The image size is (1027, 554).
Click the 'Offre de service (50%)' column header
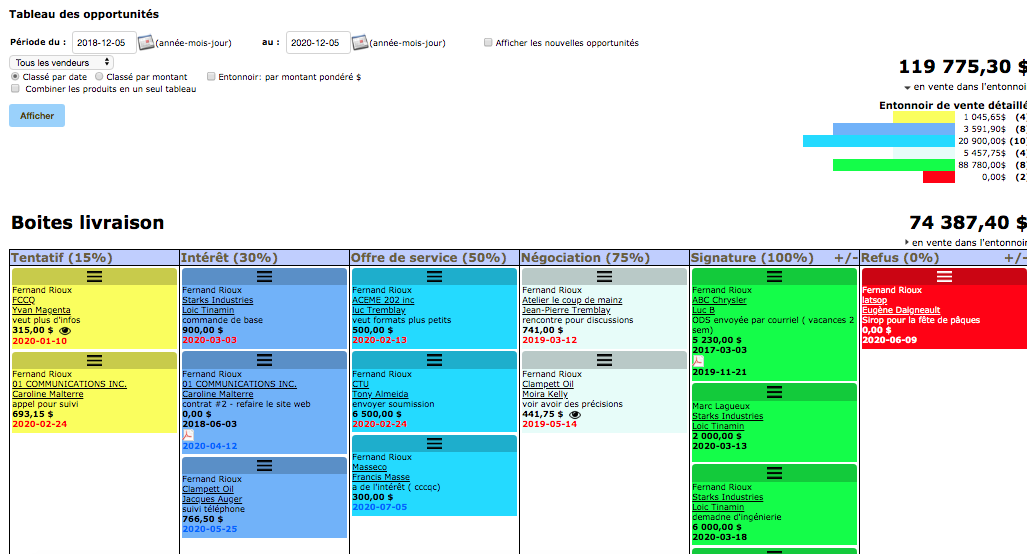pyautogui.click(x=429, y=258)
